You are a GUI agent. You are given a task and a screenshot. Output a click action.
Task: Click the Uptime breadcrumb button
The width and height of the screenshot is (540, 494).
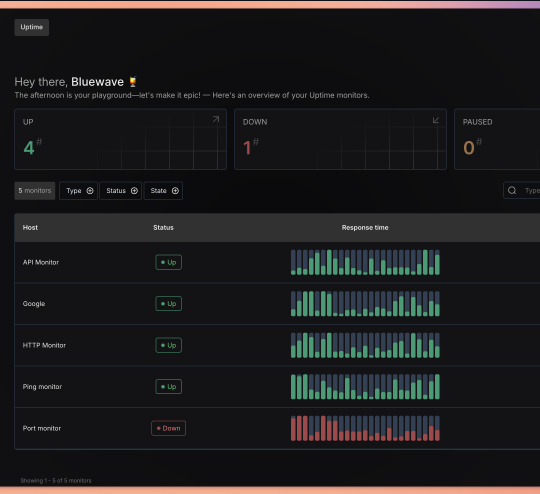click(x=31, y=27)
